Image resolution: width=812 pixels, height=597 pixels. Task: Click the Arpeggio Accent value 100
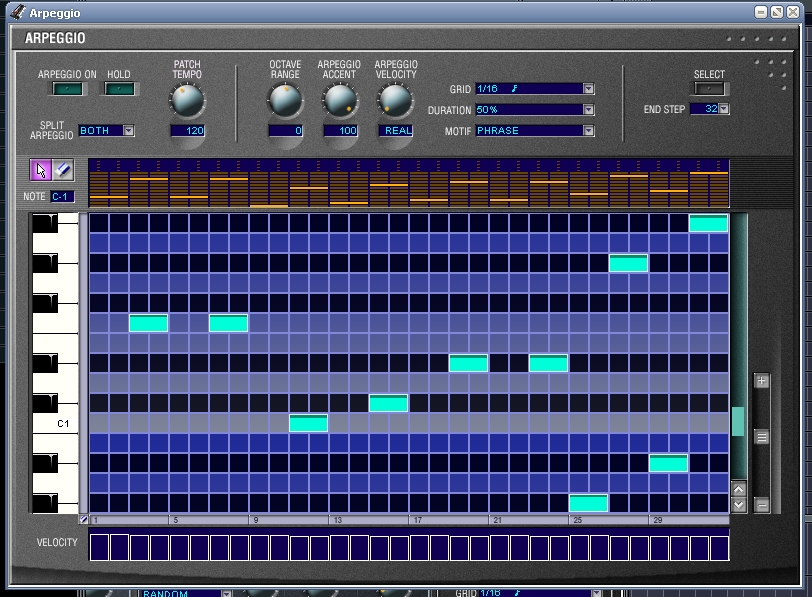(x=340, y=130)
